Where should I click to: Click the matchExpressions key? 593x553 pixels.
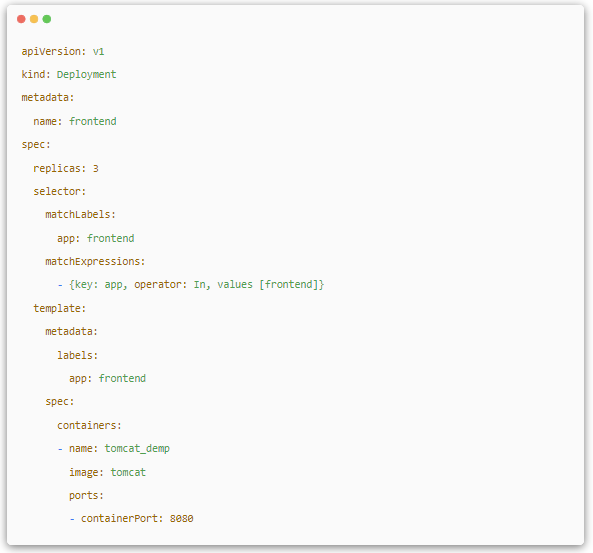pos(95,262)
